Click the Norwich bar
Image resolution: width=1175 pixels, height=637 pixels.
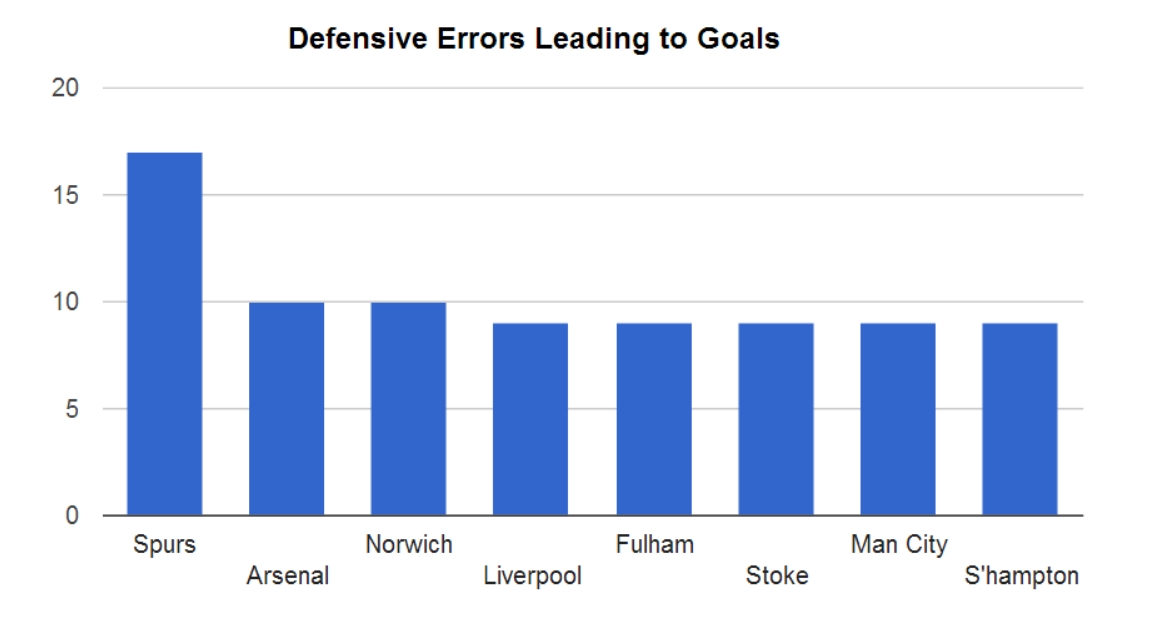408,409
